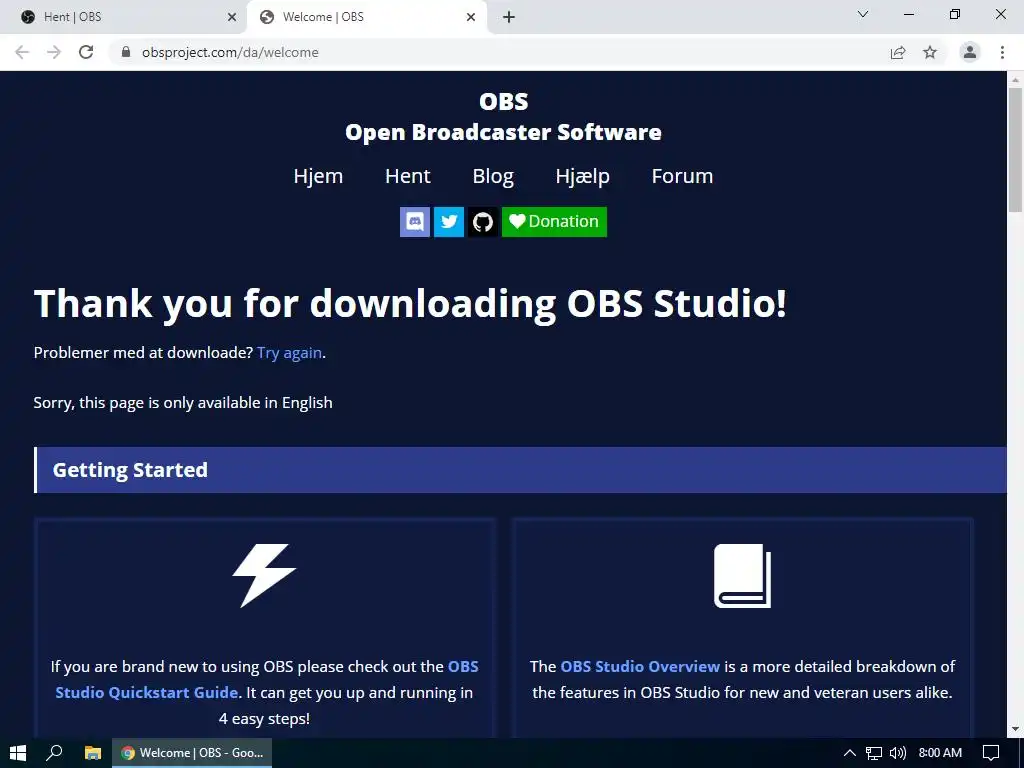Click the green Donation button
Screen dimensions: 1024x768
pos(554,222)
